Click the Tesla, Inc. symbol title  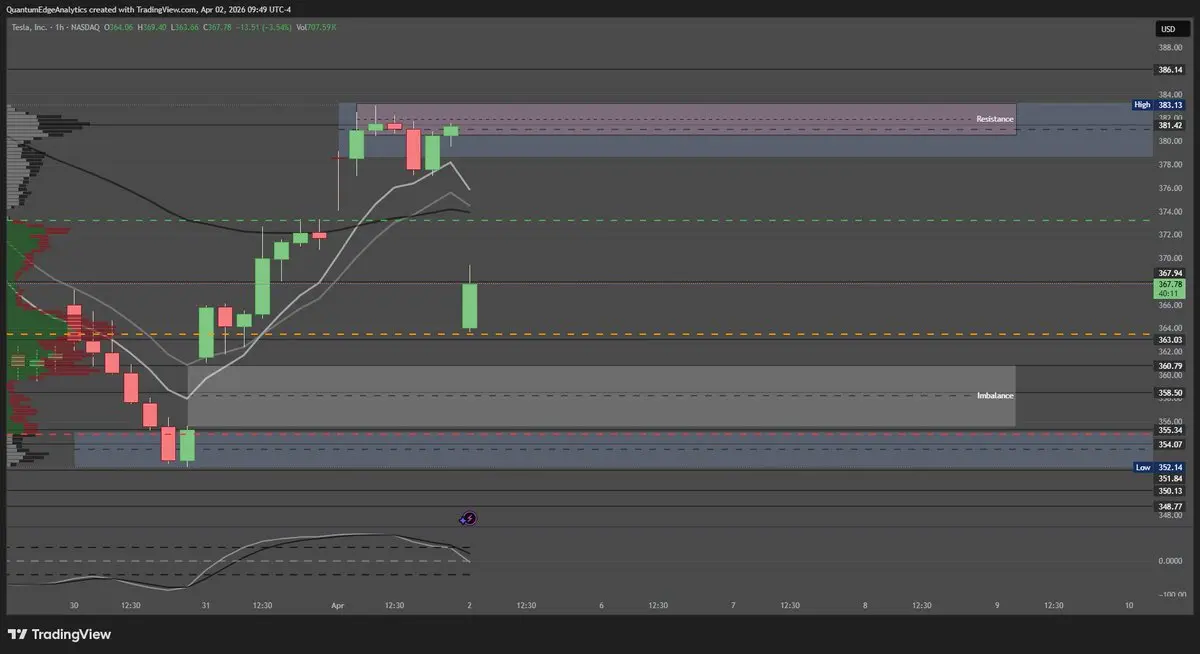click(x=30, y=26)
